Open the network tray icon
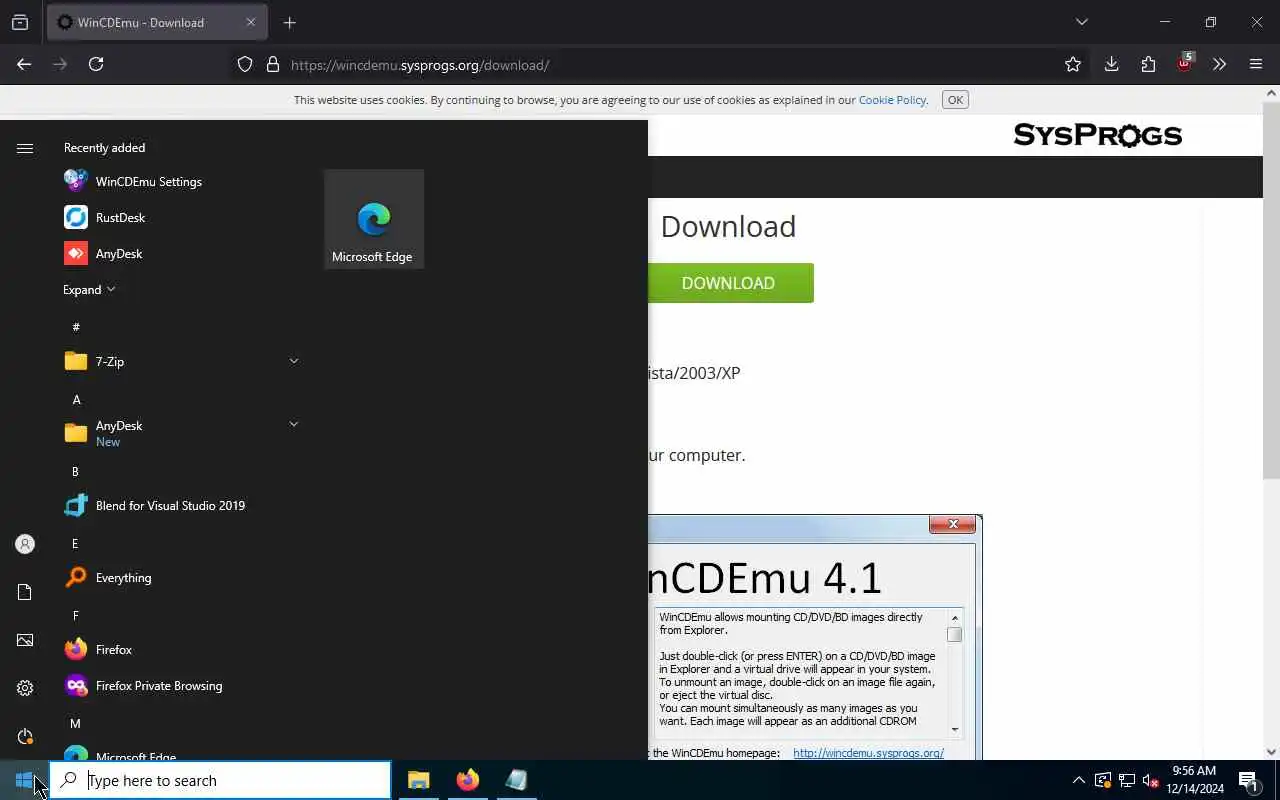Image resolution: width=1280 pixels, height=800 pixels. pyautogui.click(x=1127, y=780)
